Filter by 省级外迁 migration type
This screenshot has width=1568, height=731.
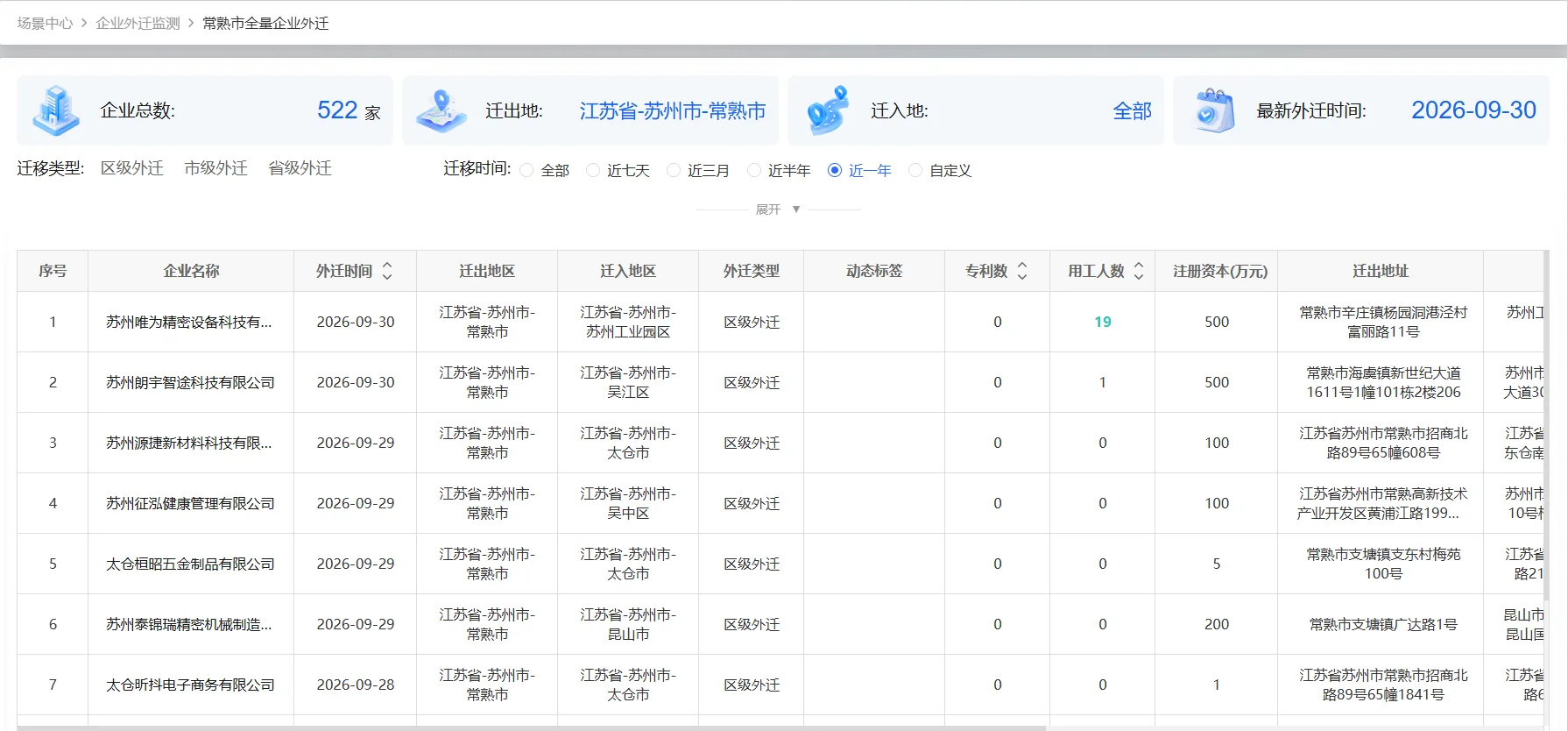point(300,168)
